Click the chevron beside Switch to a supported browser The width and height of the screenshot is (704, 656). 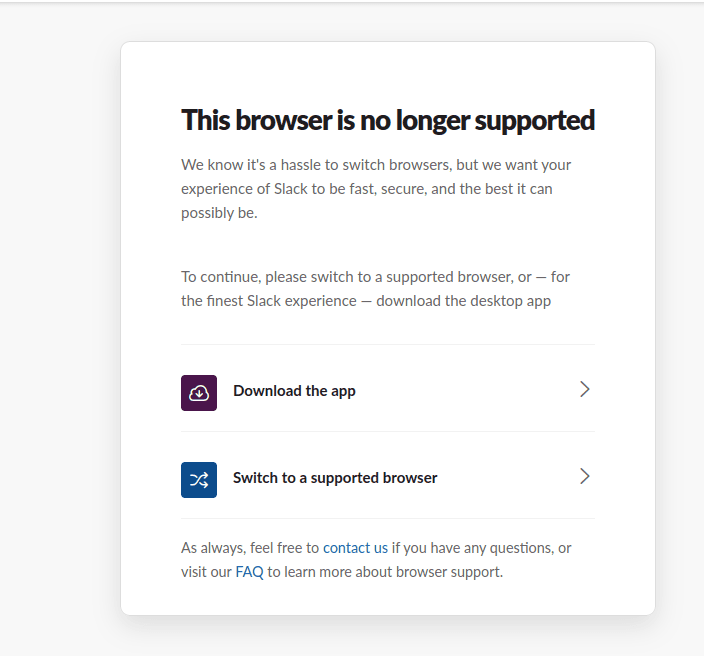[x=585, y=477]
